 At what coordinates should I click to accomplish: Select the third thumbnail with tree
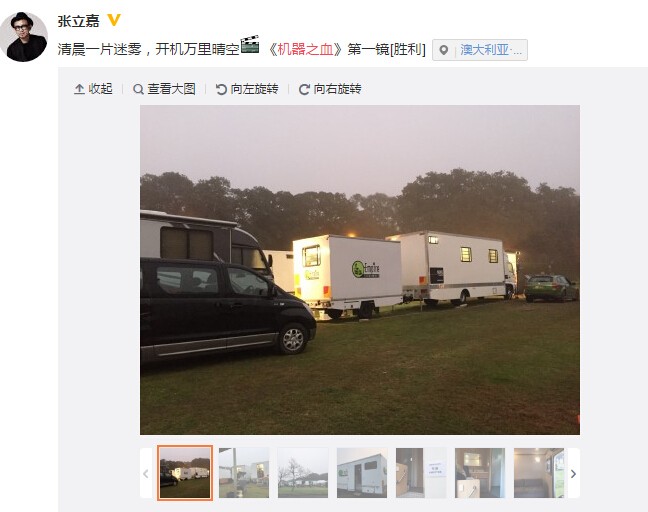[x=303, y=473]
